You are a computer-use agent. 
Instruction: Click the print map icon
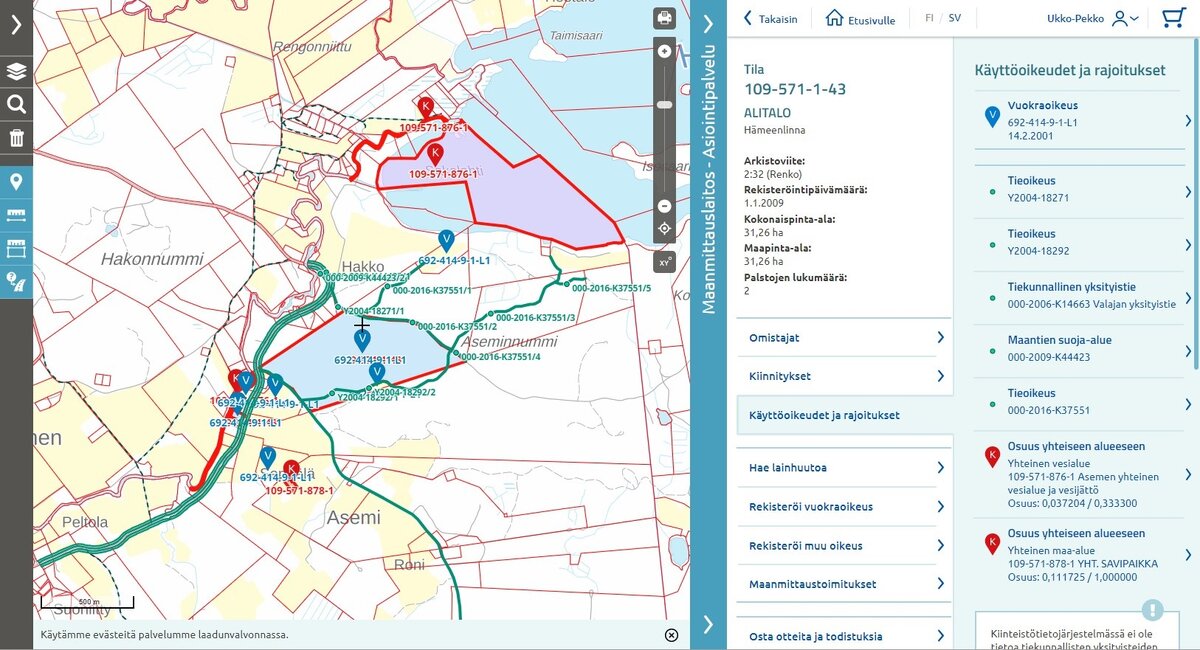pos(664,18)
